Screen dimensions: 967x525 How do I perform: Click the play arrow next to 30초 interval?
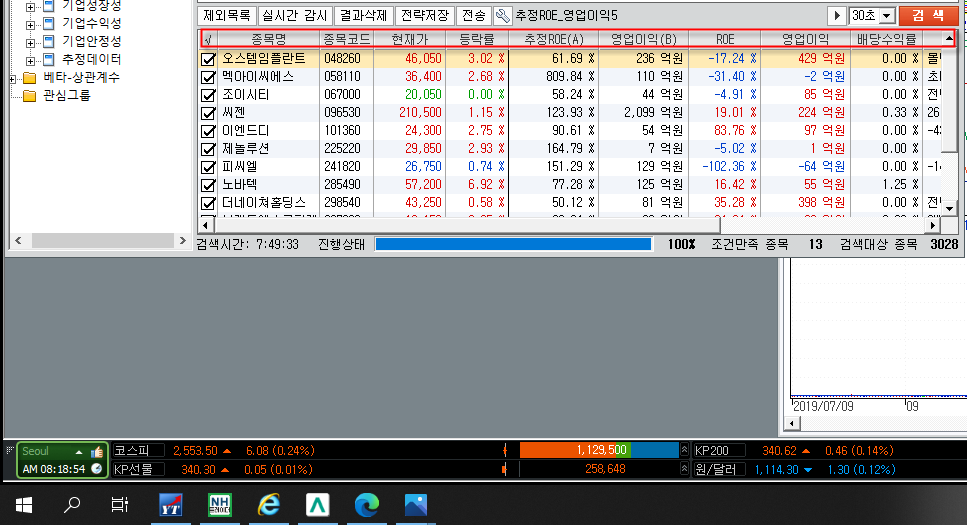pyautogui.click(x=837, y=16)
